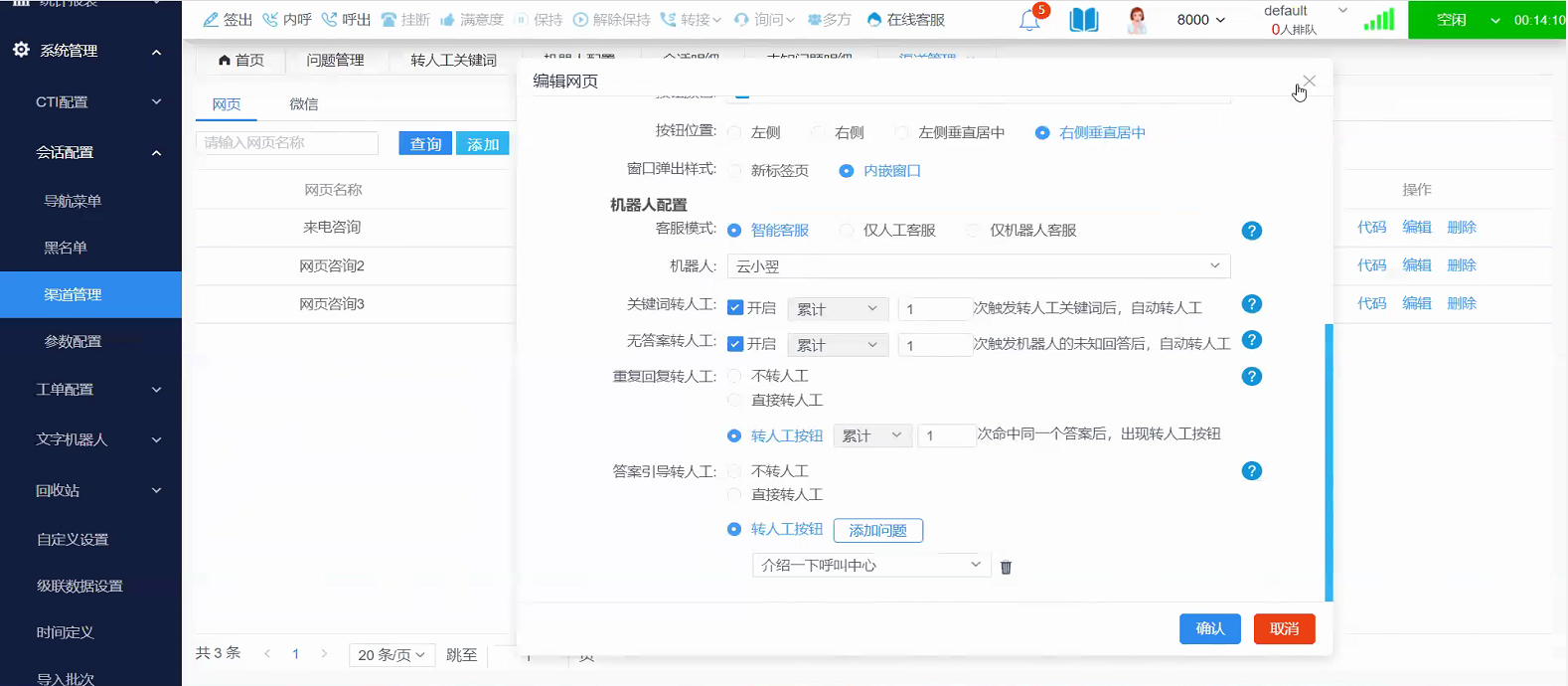Screen dimensions: 1568x686
Task: Select 新标签页 window style radio
Action: (735, 171)
